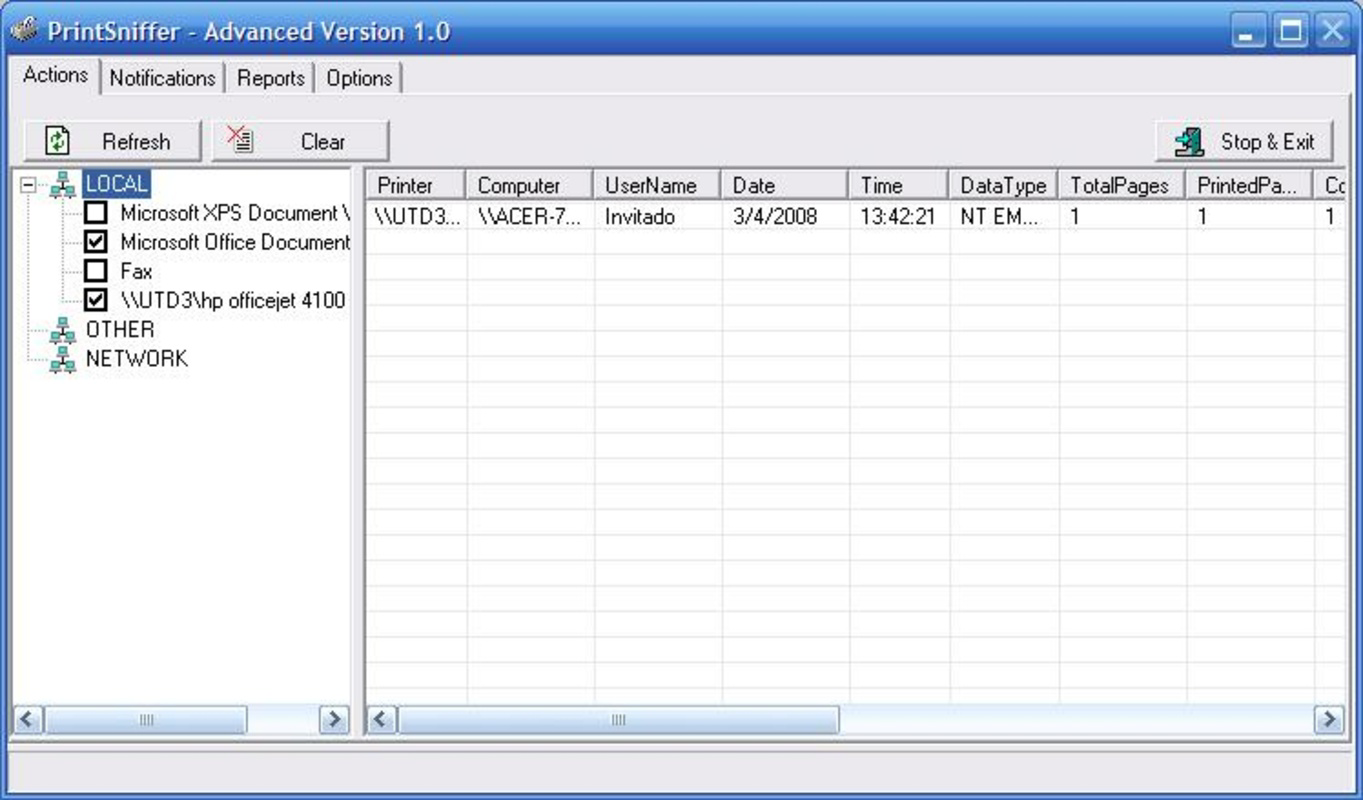
Task: Click the tree panel left scroll arrow
Action: [28, 719]
